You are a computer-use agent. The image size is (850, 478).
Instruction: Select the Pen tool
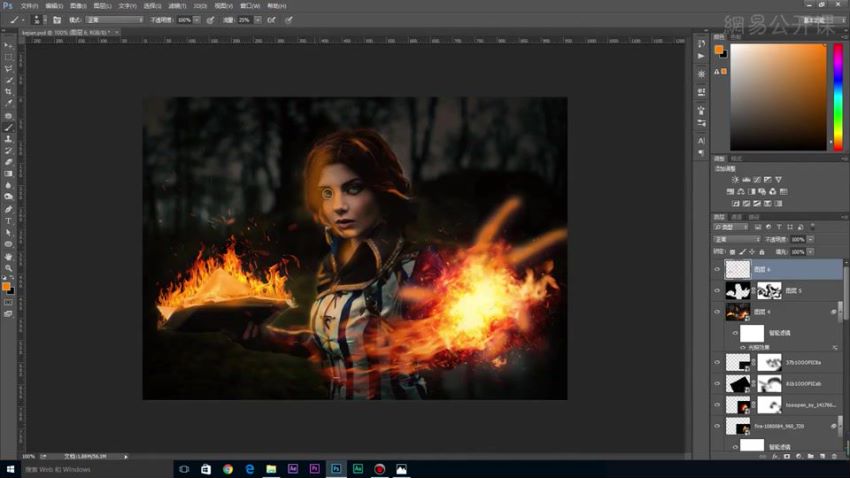(x=8, y=209)
